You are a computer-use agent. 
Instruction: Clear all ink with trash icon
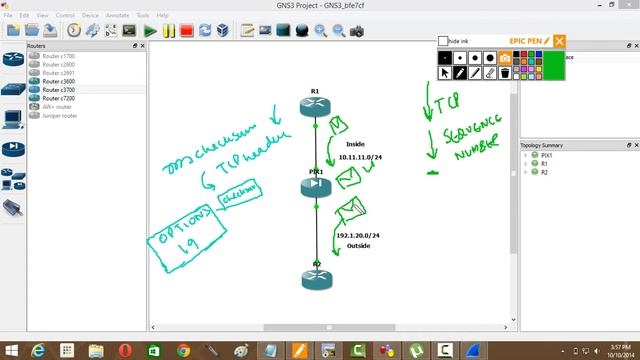505,73
